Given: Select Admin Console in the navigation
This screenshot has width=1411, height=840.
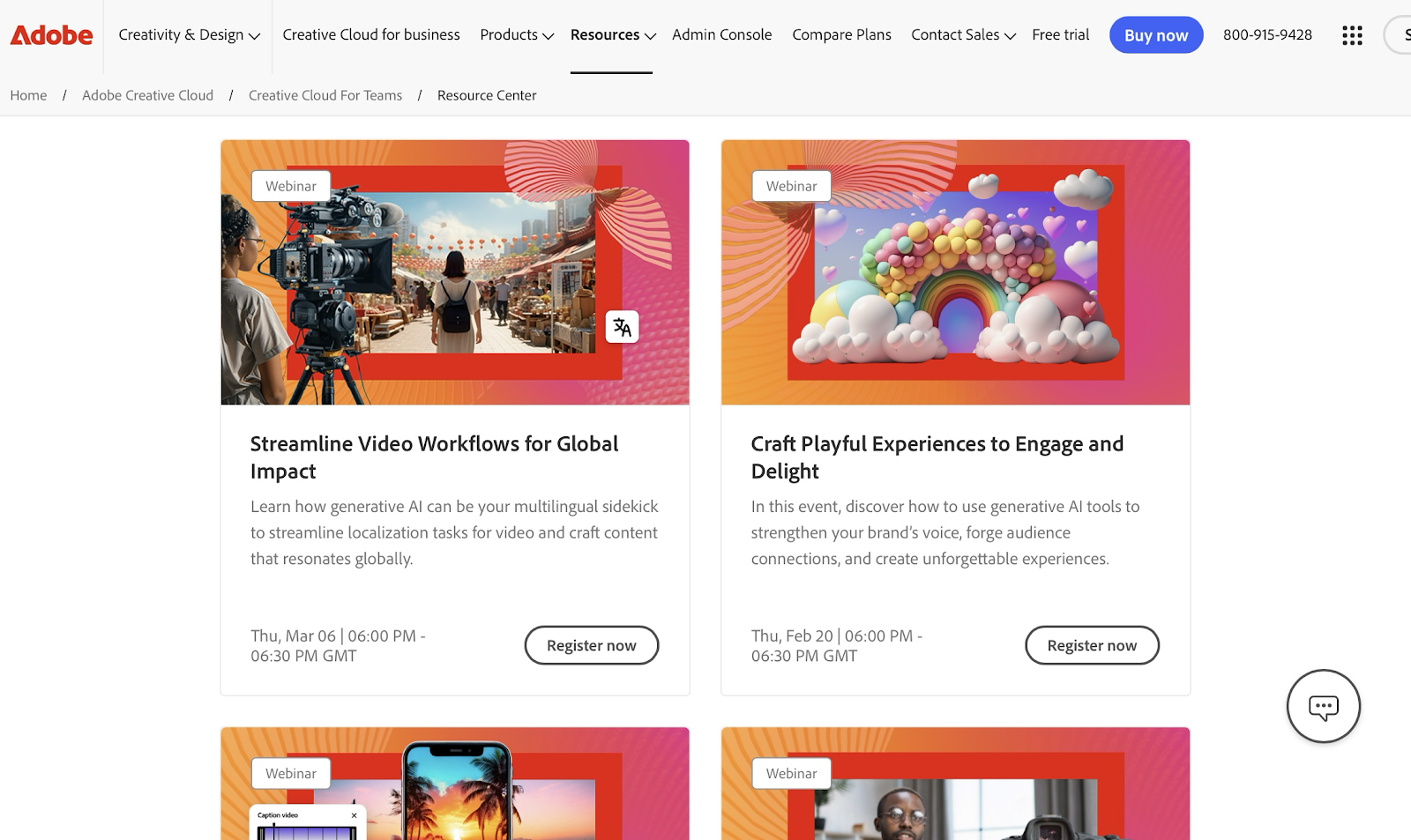Looking at the screenshot, I should 721,35.
